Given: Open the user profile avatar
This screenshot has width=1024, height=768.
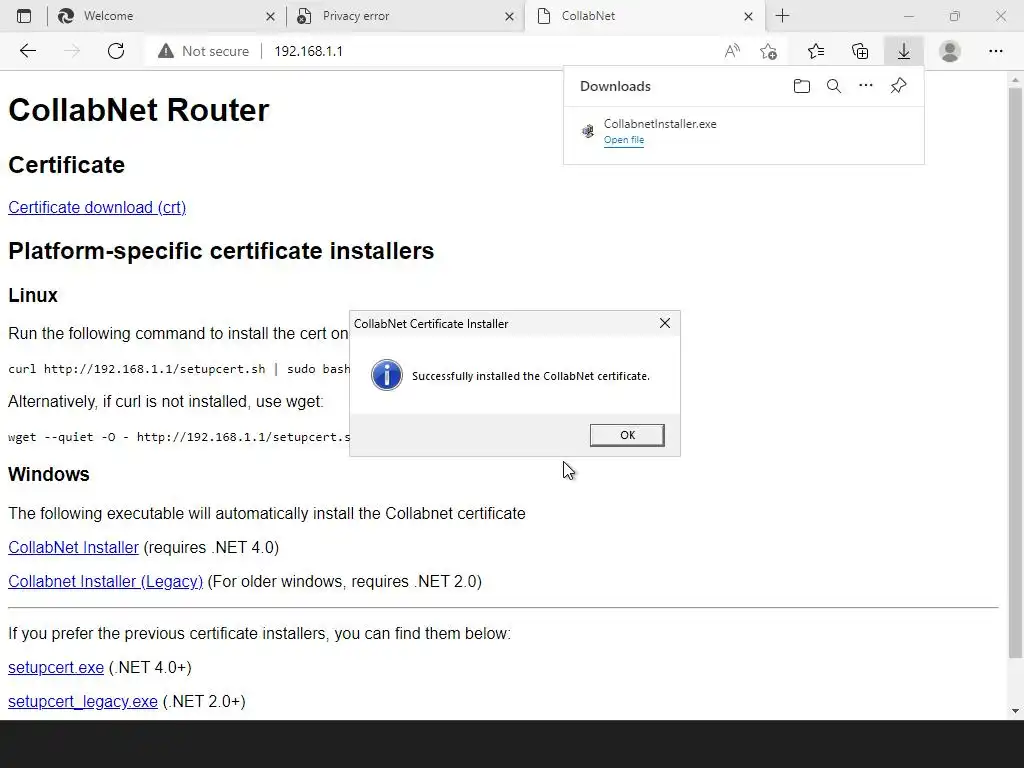Looking at the screenshot, I should pyautogui.click(x=950, y=51).
